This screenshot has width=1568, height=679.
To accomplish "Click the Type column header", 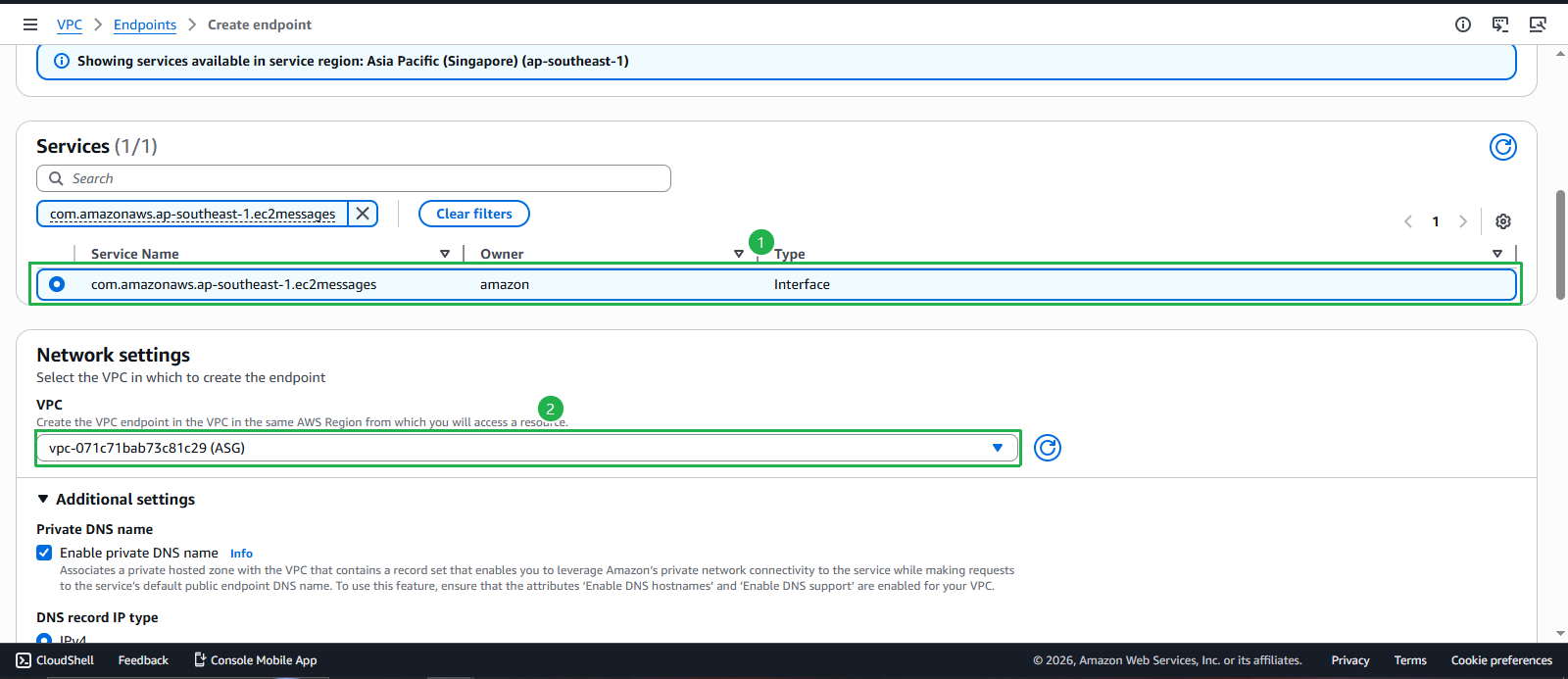I will pos(790,254).
